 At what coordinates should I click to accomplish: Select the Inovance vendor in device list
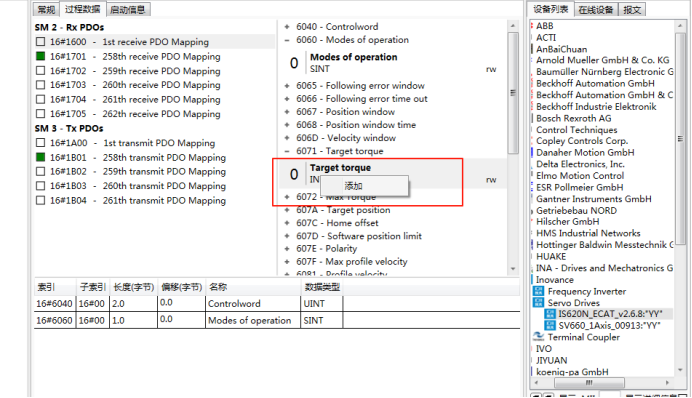pos(555,280)
